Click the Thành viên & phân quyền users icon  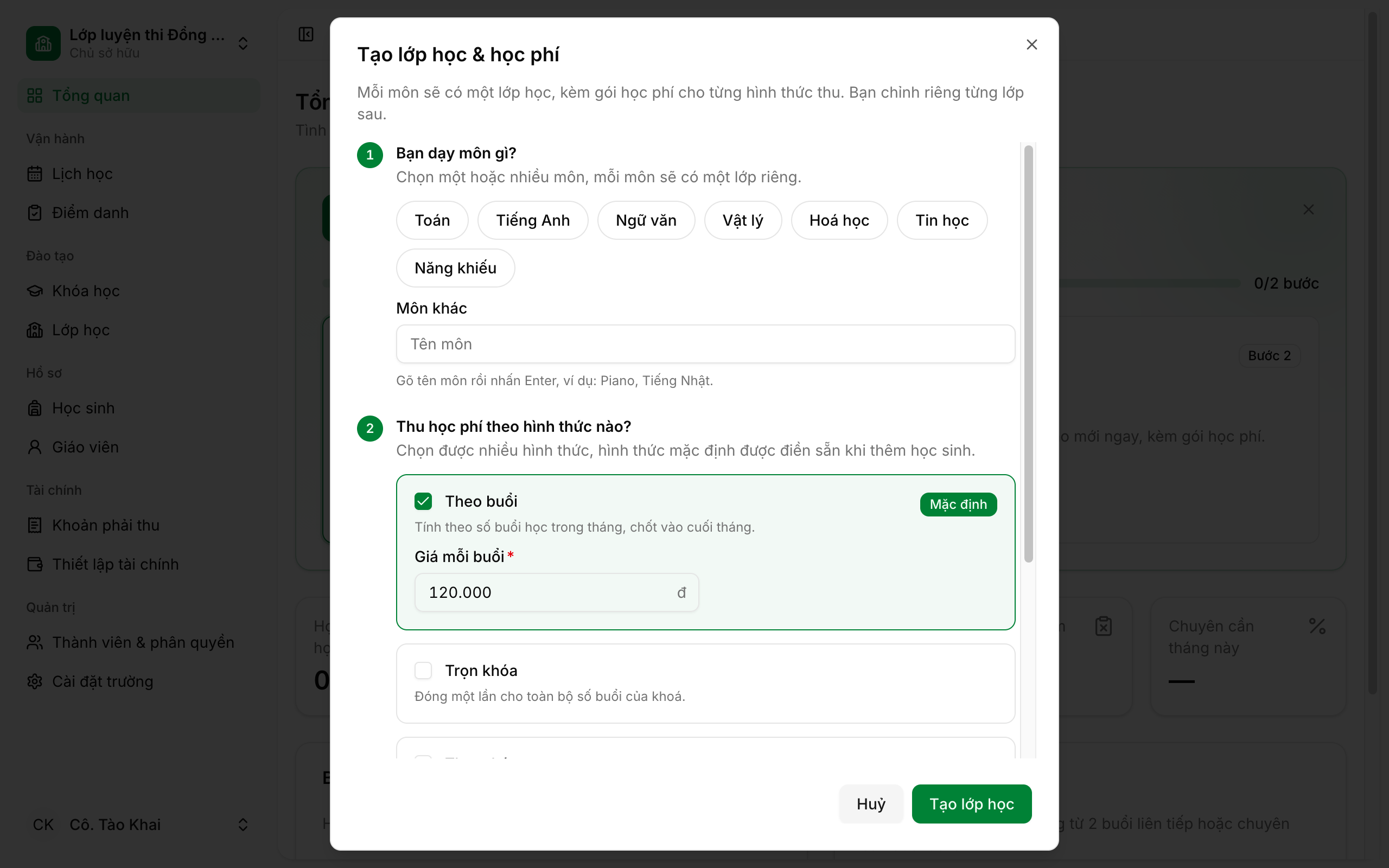(35, 642)
